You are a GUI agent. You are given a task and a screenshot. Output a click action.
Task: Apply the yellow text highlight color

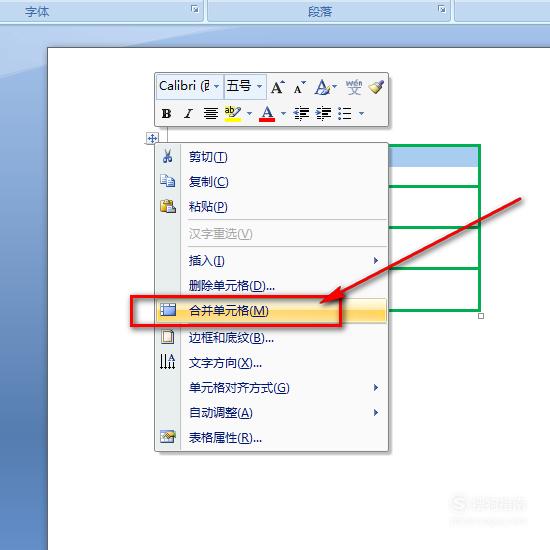(x=233, y=113)
